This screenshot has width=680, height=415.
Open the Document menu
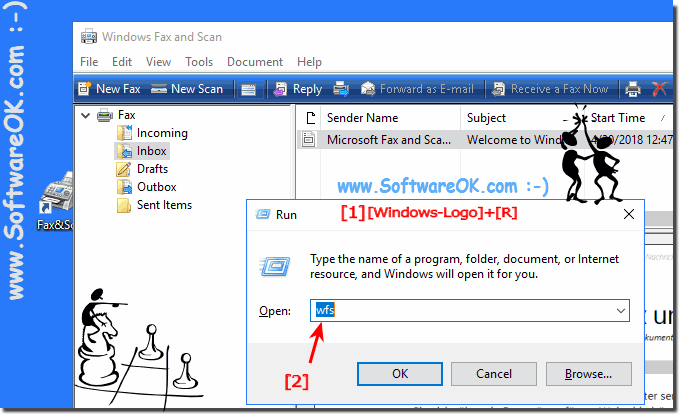(x=255, y=62)
